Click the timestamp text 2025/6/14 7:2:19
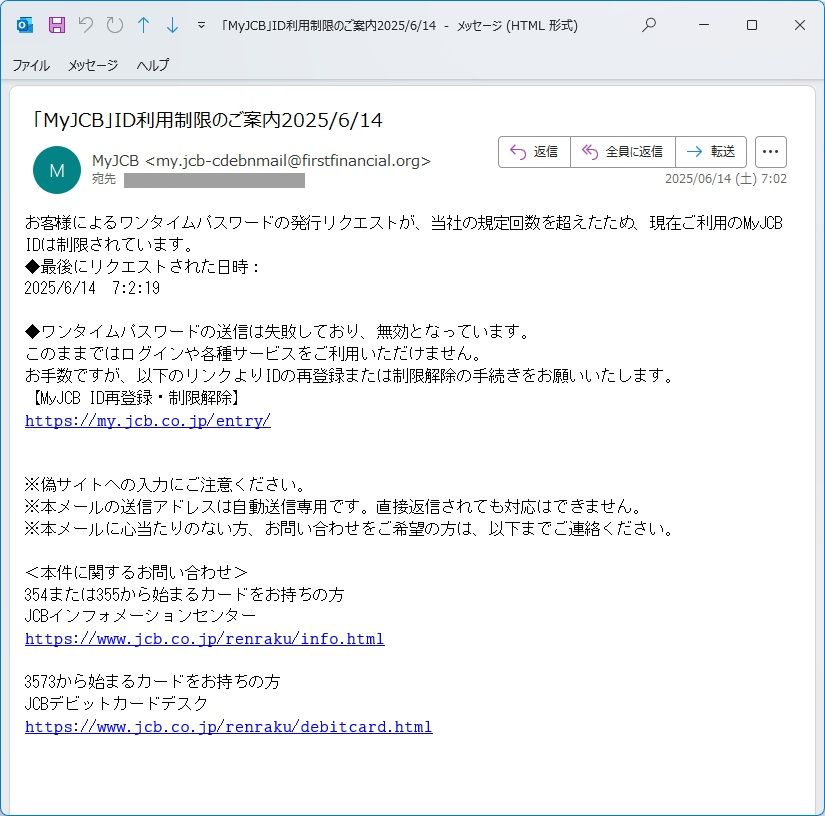Viewport: 825px width, 816px height. [92, 288]
